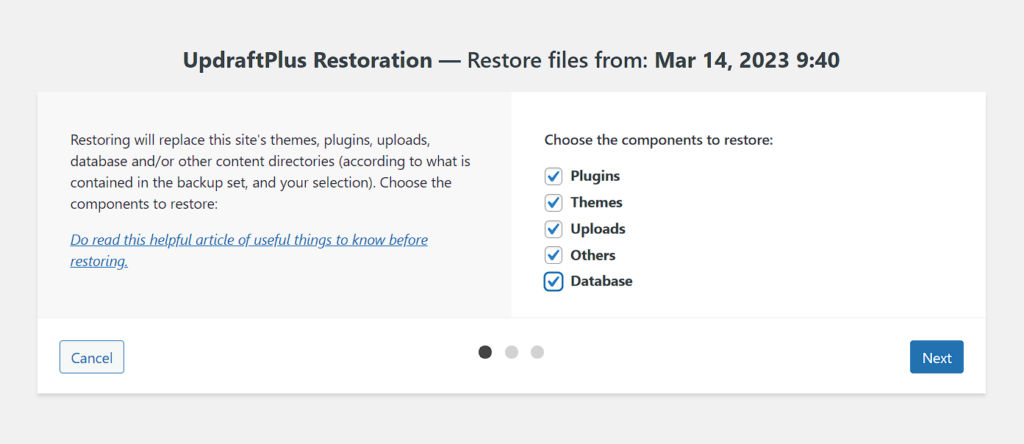Select the Uploads label text
The width and height of the screenshot is (1024, 444).
point(598,229)
